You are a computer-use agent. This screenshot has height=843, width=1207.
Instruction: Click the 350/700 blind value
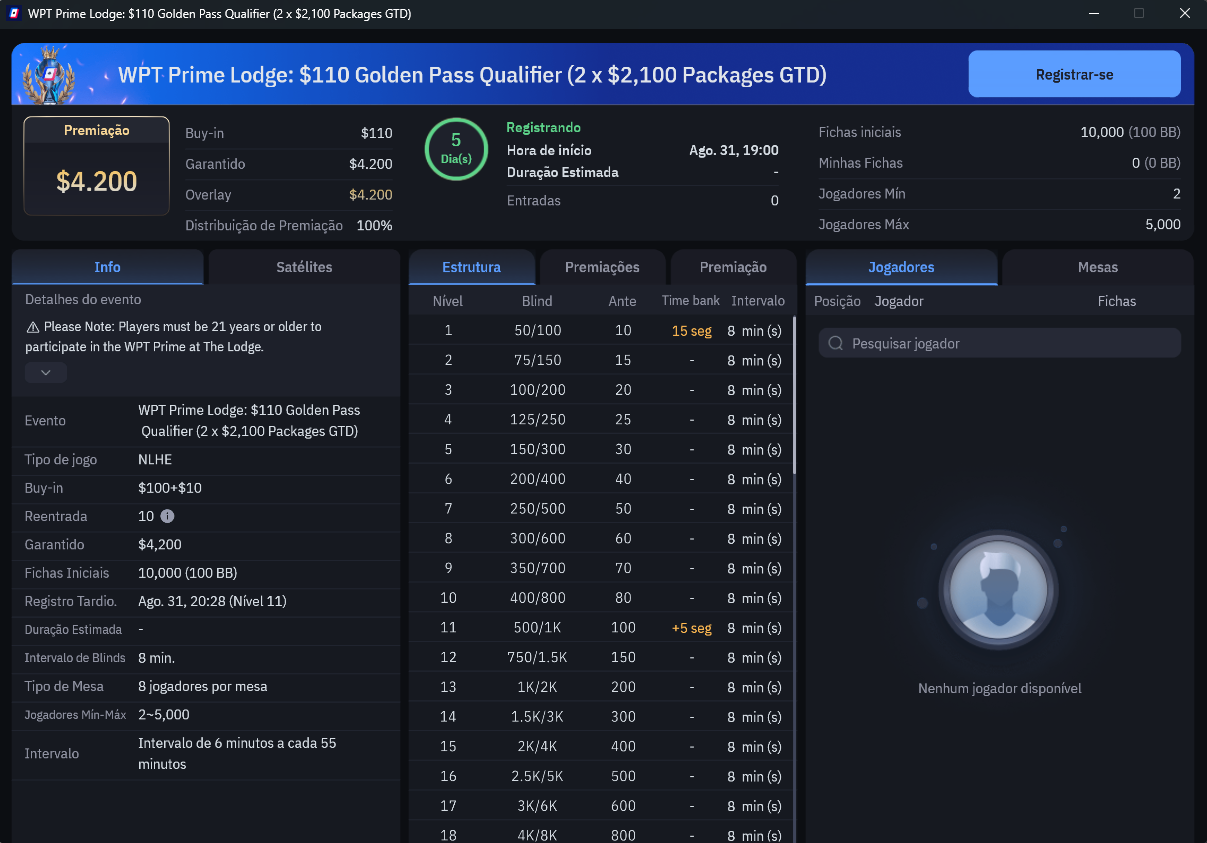click(x=537, y=569)
